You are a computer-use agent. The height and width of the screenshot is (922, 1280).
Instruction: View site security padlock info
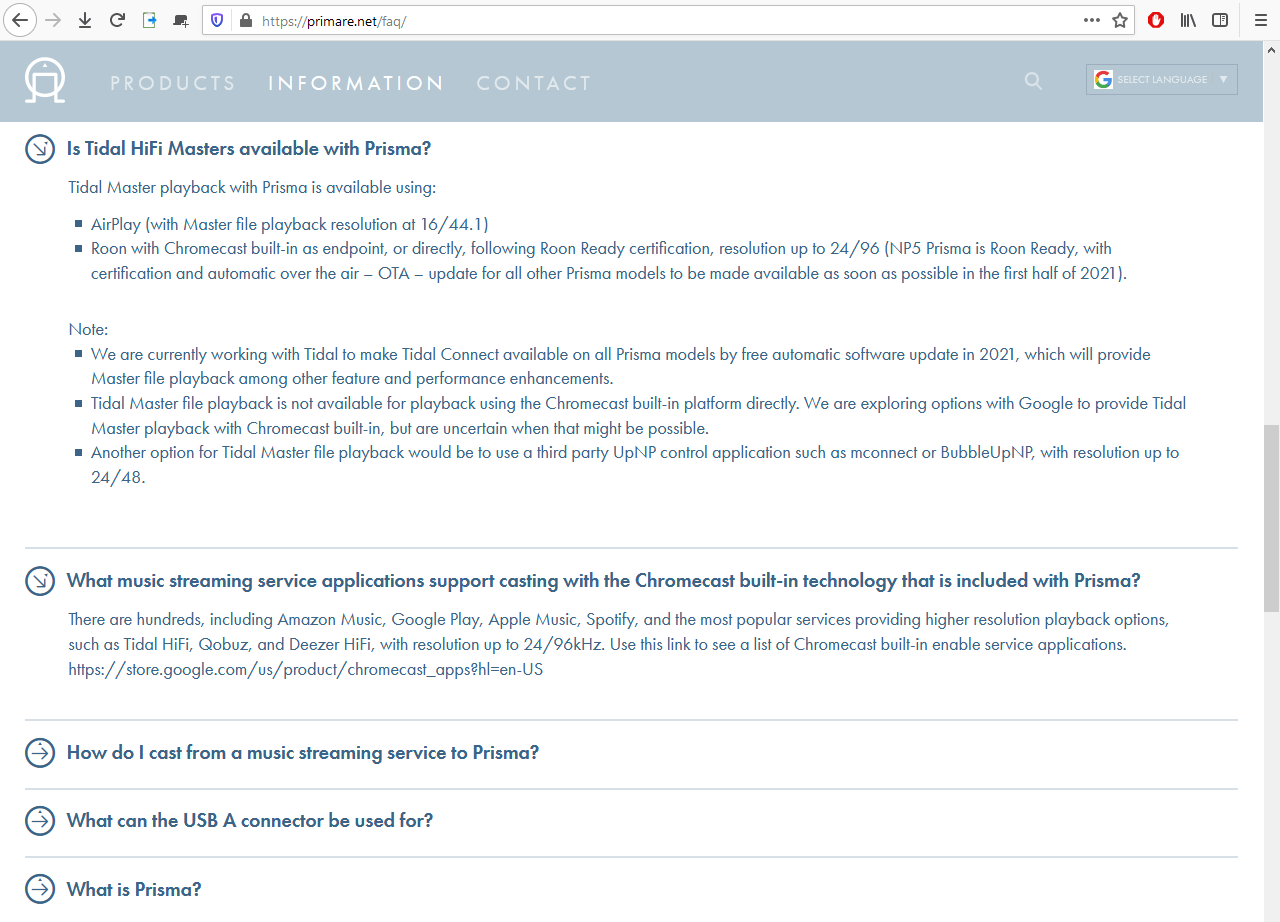pyautogui.click(x=245, y=20)
